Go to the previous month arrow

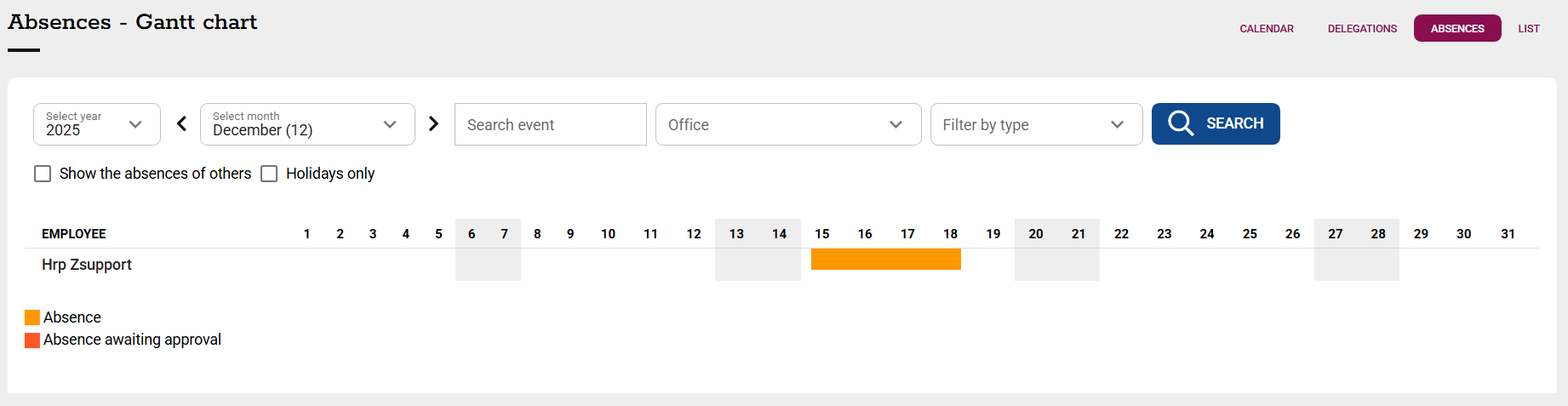tap(181, 124)
